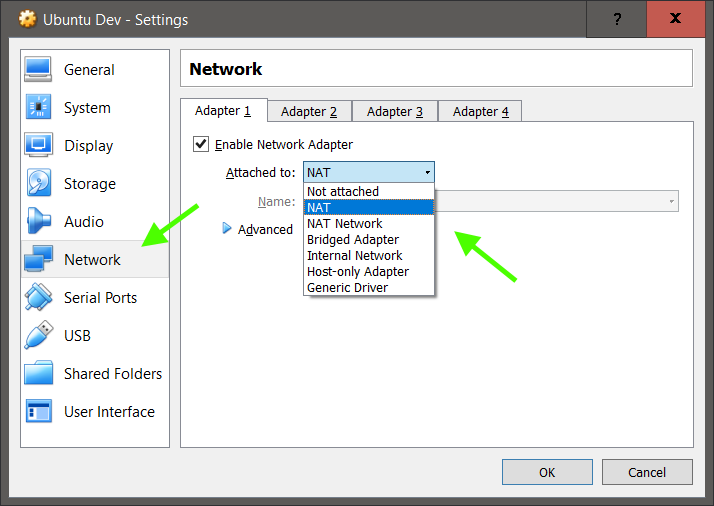This screenshot has height=506, width=714.
Task: Confirm settings with OK button
Action: [547, 472]
